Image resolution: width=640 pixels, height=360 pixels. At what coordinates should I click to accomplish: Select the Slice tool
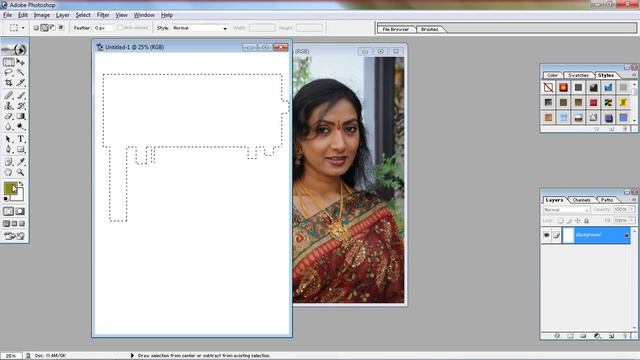tap(21, 82)
